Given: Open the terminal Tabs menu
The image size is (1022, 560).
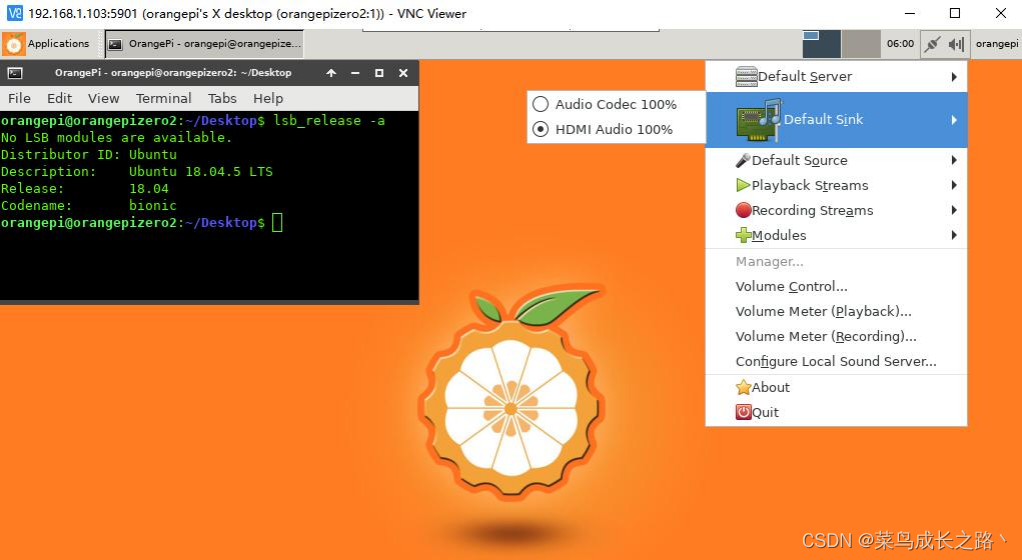Looking at the screenshot, I should [x=222, y=98].
